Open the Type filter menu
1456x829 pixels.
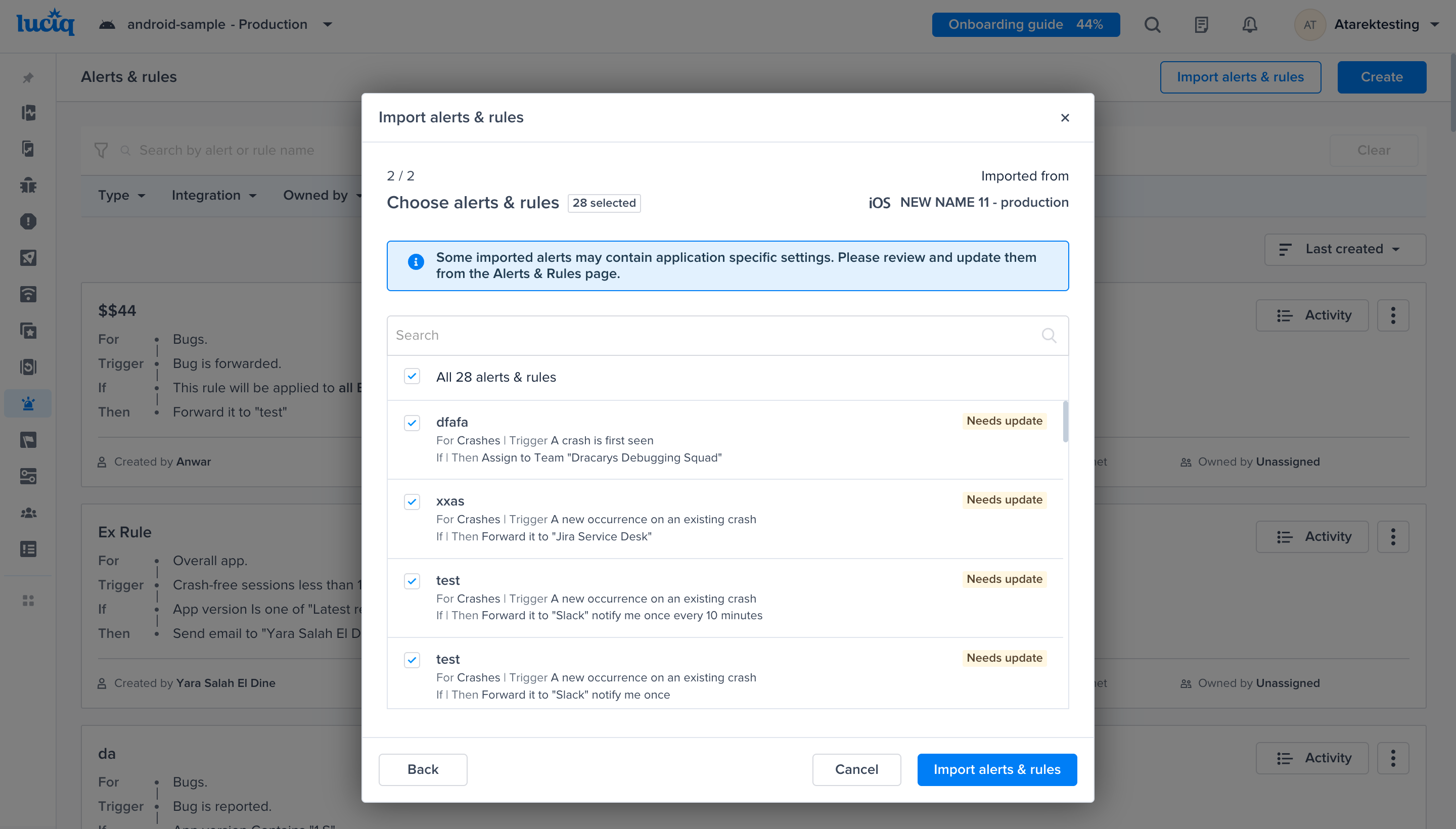121,195
